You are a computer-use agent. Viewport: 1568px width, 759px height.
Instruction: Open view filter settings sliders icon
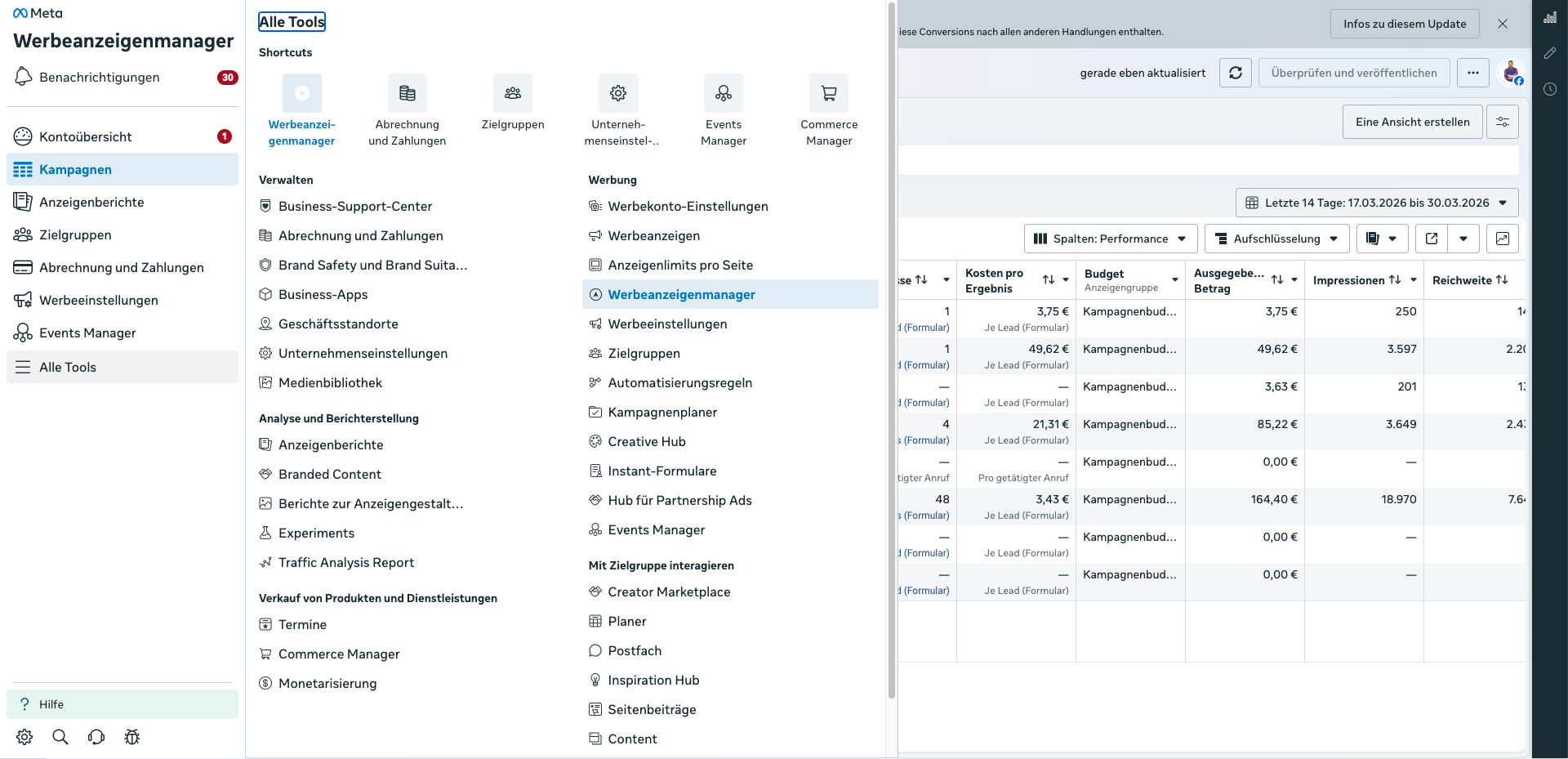coord(1503,122)
